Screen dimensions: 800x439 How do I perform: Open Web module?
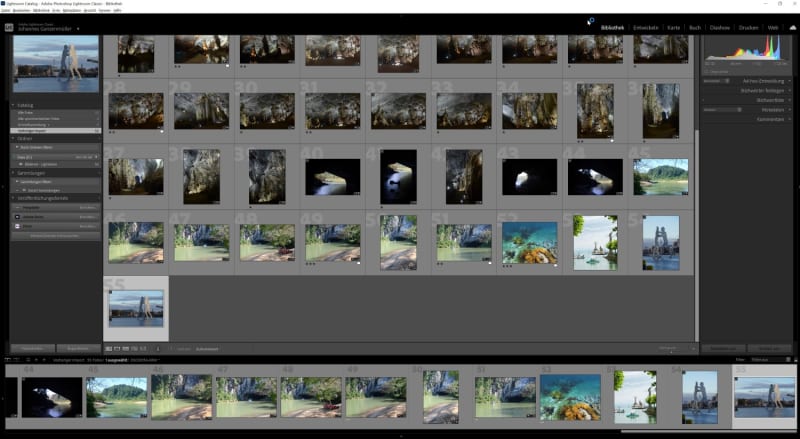pyautogui.click(x=773, y=28)
